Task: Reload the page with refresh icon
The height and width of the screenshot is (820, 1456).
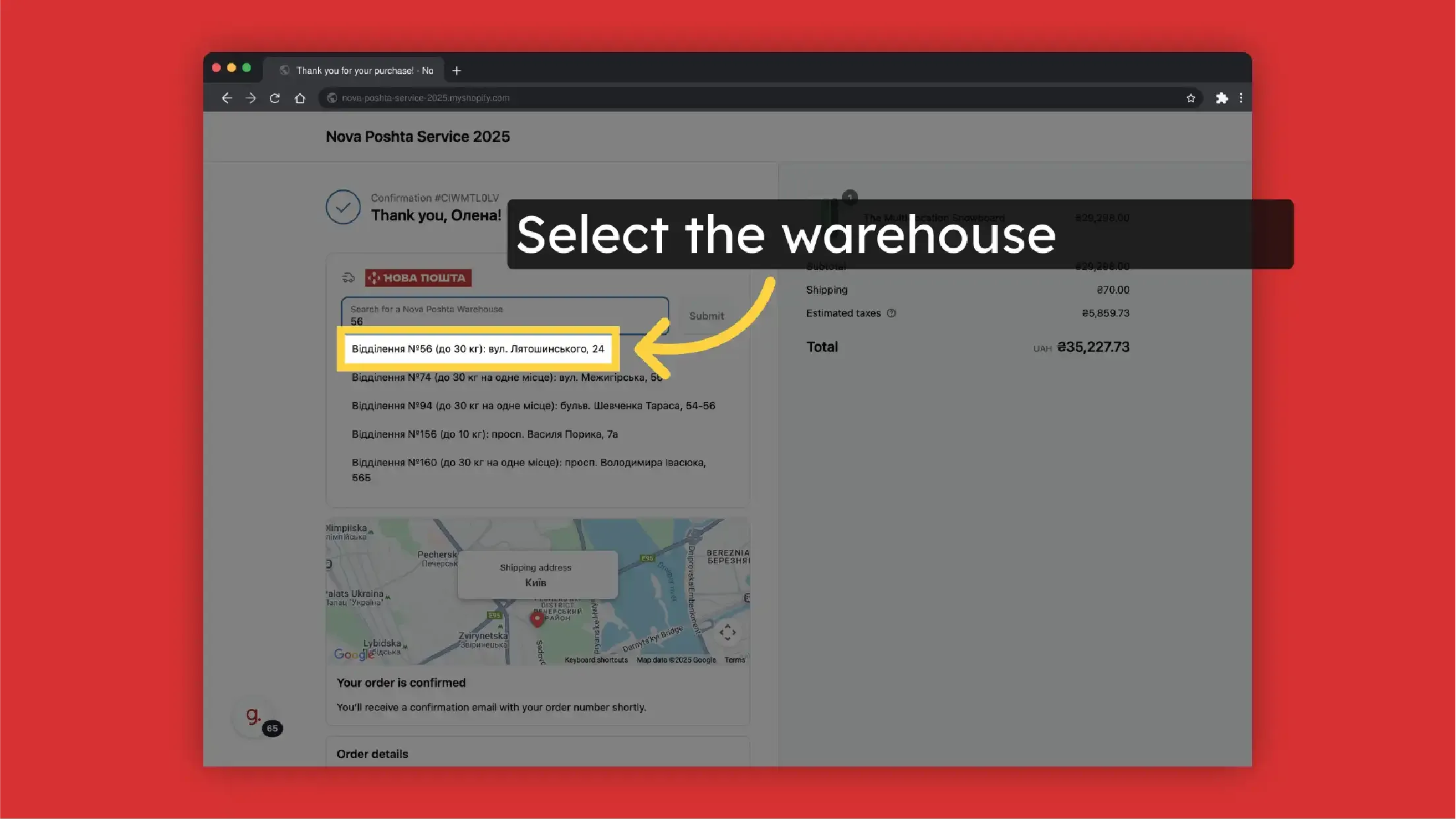Action: [x=275, y=98]
